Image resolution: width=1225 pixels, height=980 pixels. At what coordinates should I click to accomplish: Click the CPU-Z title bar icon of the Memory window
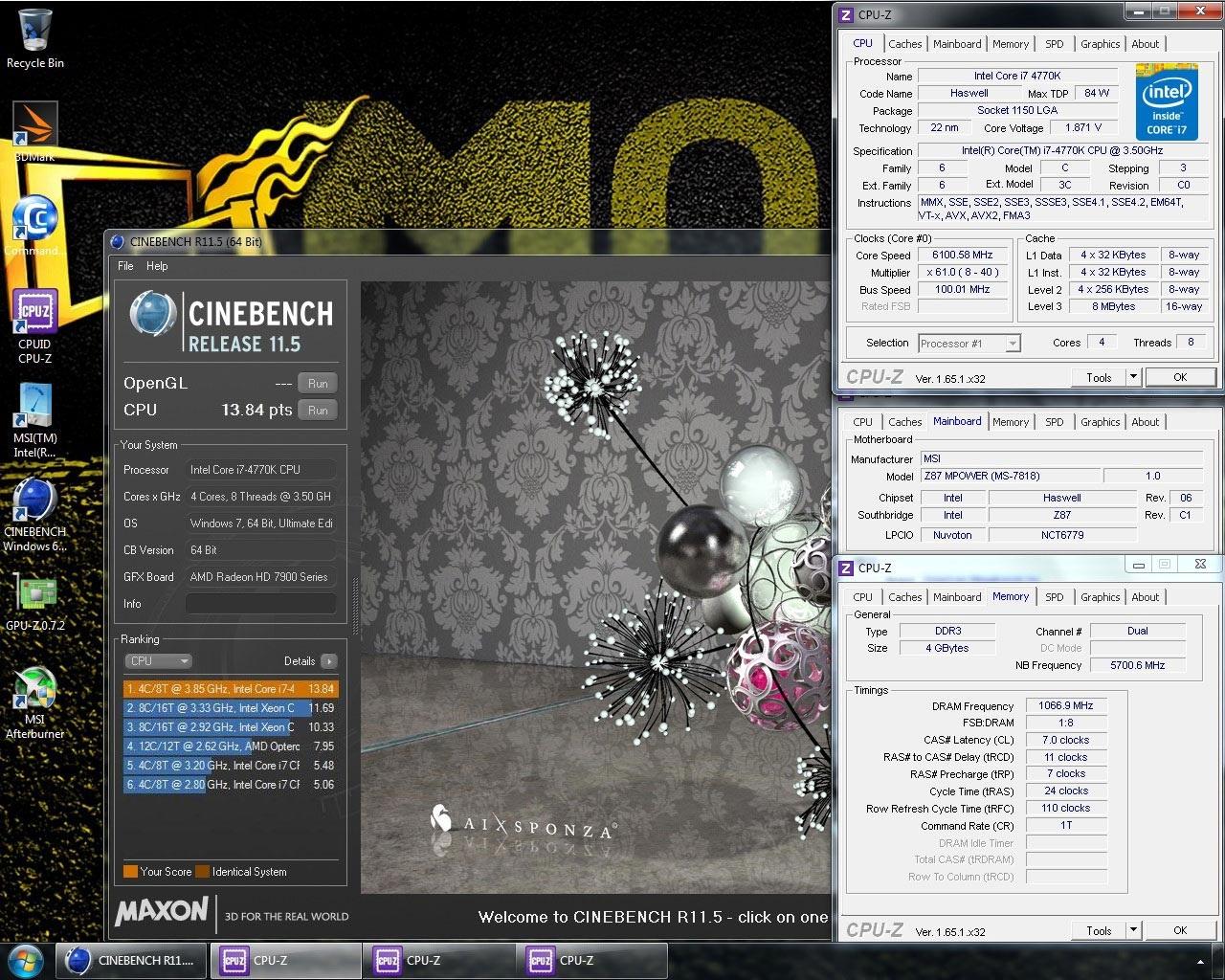pos(846,568)
